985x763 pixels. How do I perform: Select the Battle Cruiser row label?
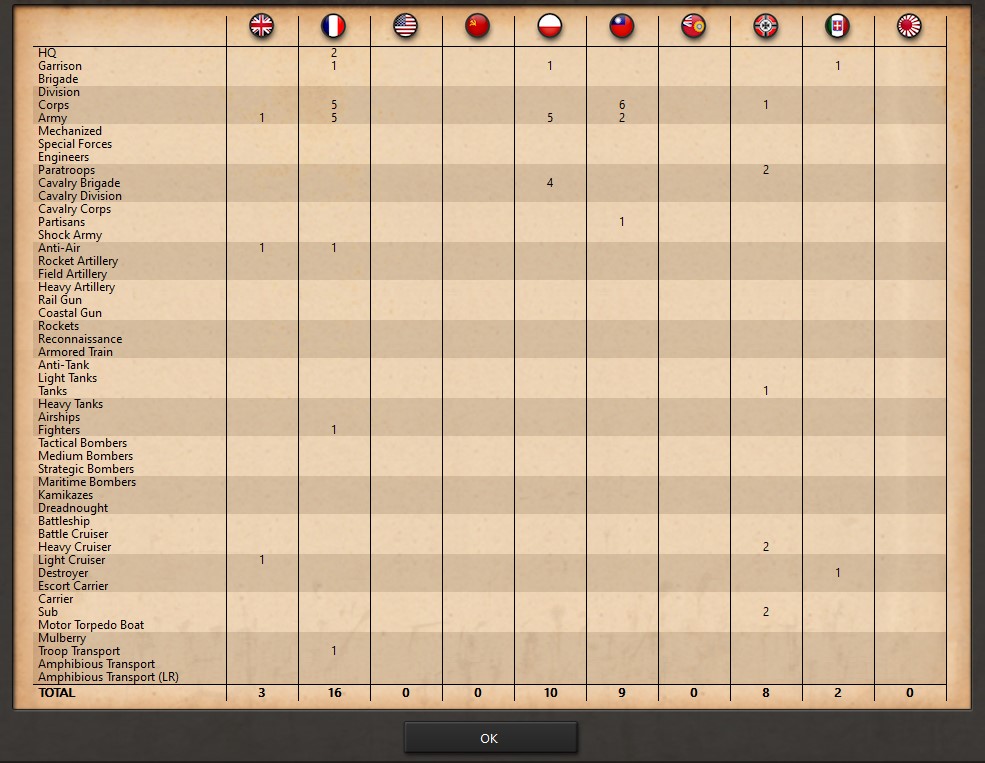click(73, 534)
